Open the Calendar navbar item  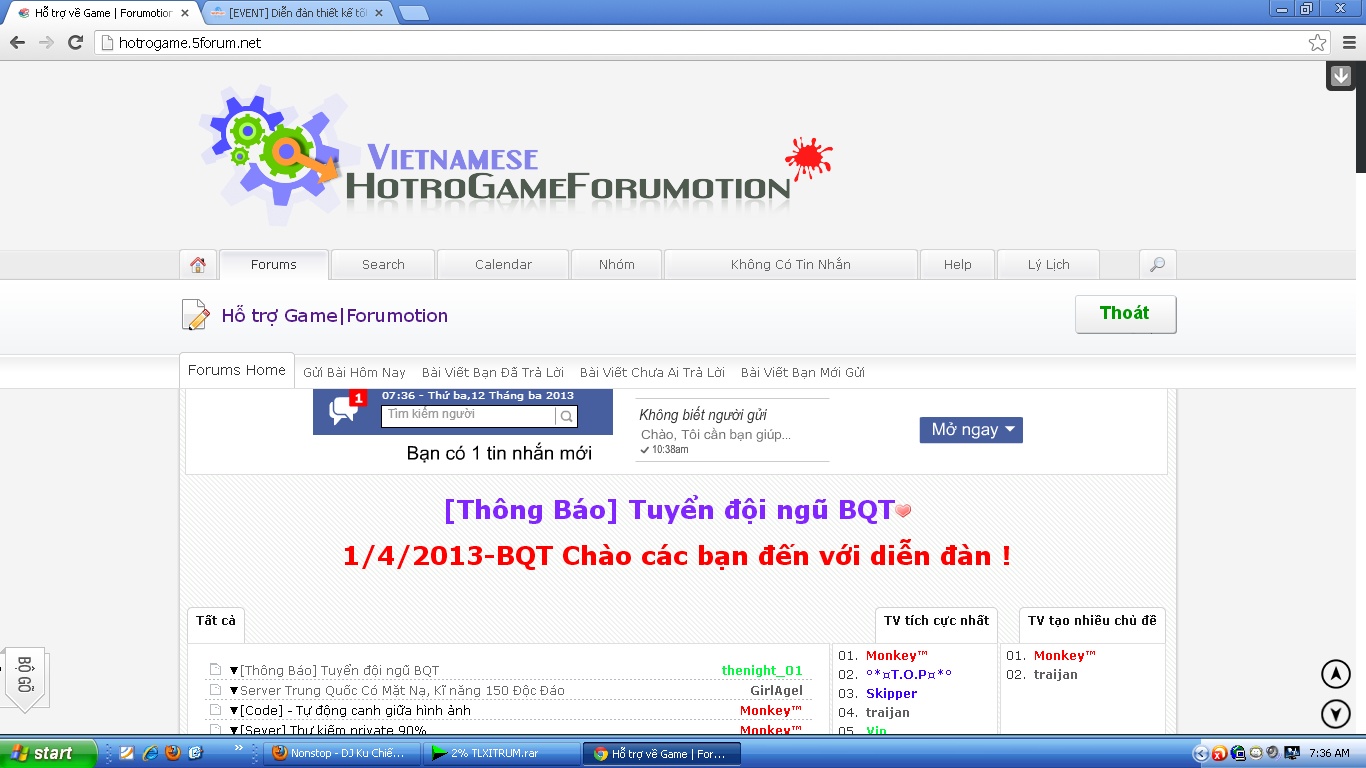[503, 265]
